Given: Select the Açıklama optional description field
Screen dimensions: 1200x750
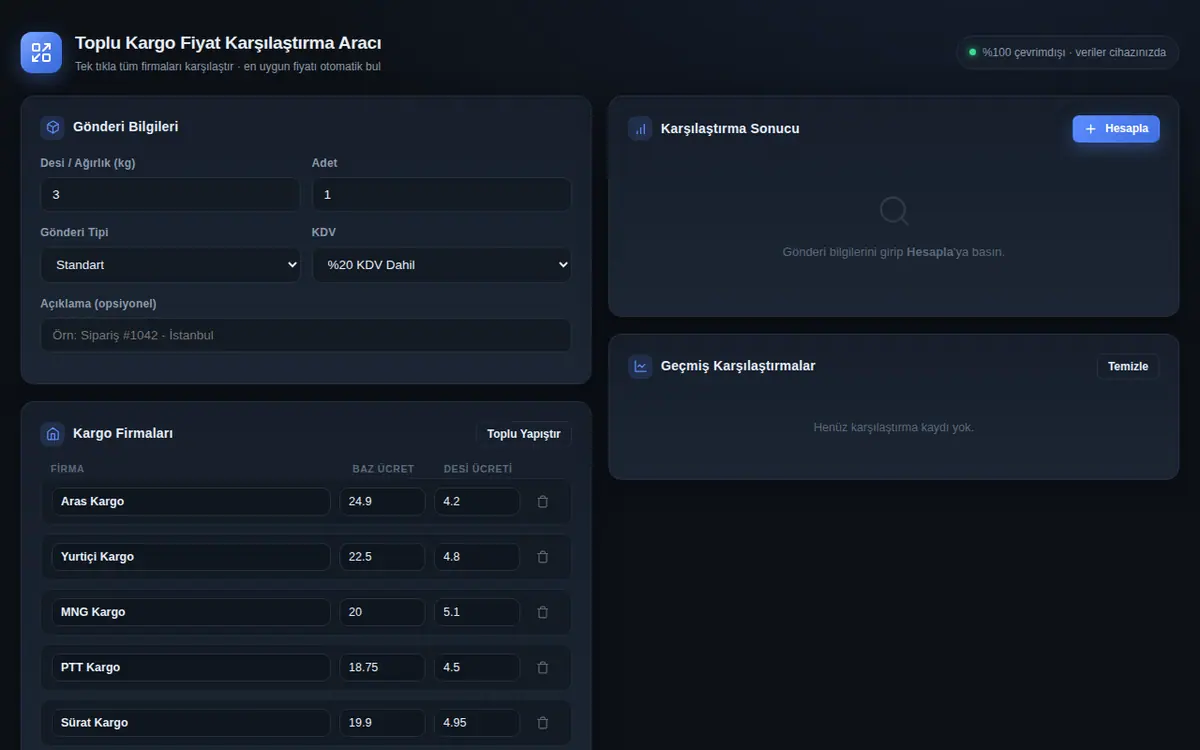Looking at the screenshot, I should [x=306, y=335].
